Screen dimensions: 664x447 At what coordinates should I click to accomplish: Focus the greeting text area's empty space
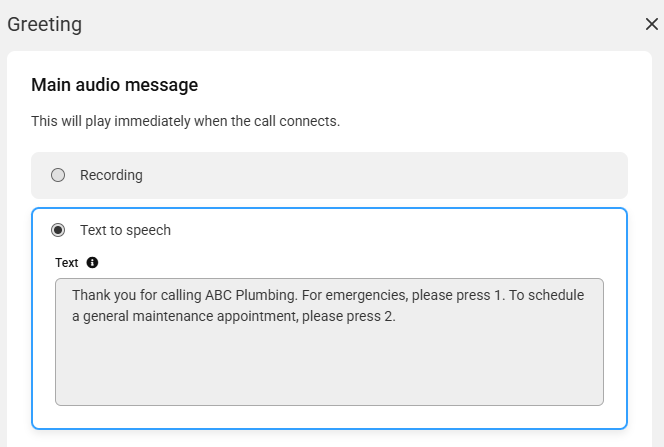329,364
